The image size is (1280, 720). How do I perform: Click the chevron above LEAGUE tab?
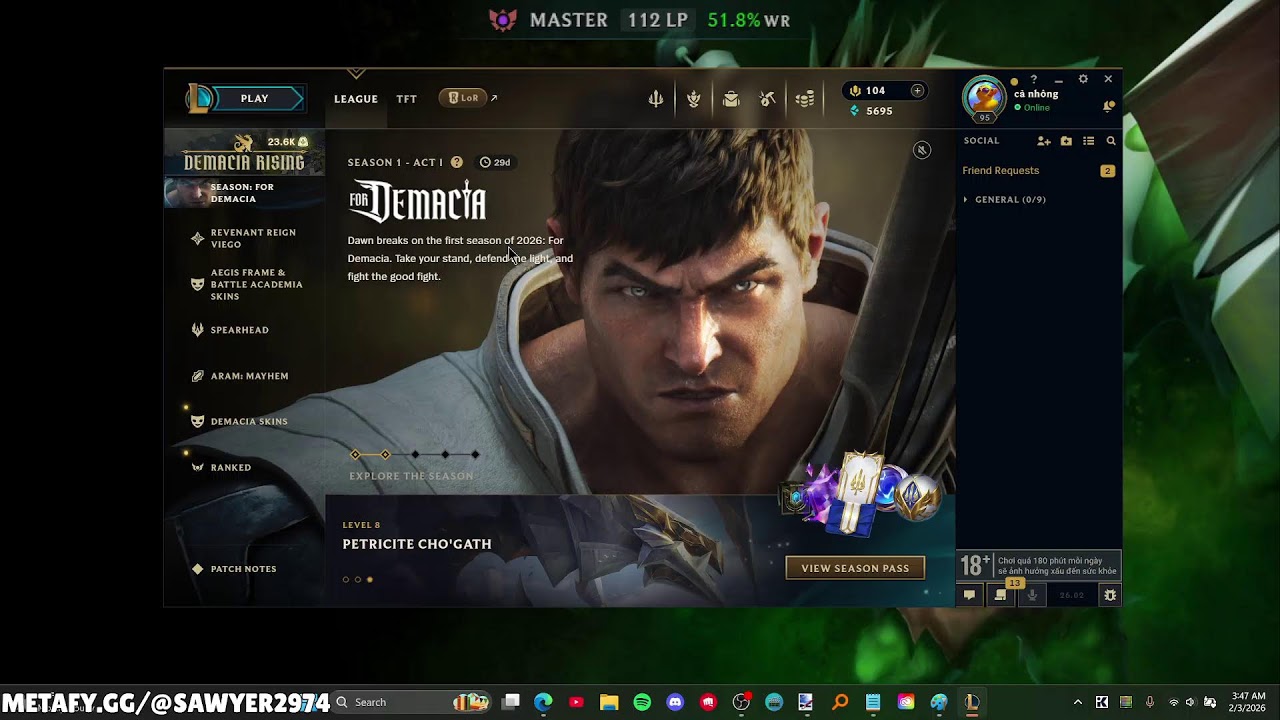pos(356,74)
